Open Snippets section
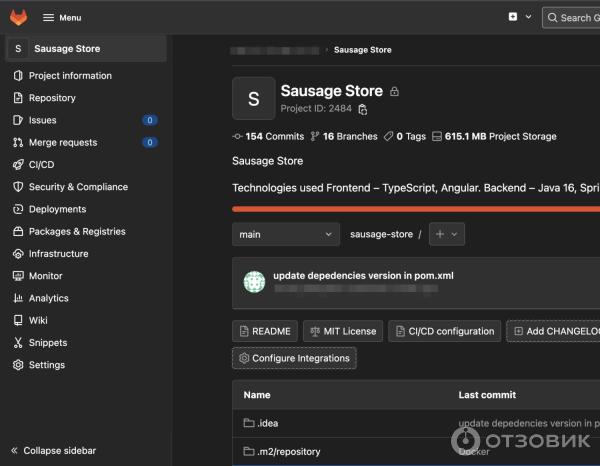 [x=48, y=342]
